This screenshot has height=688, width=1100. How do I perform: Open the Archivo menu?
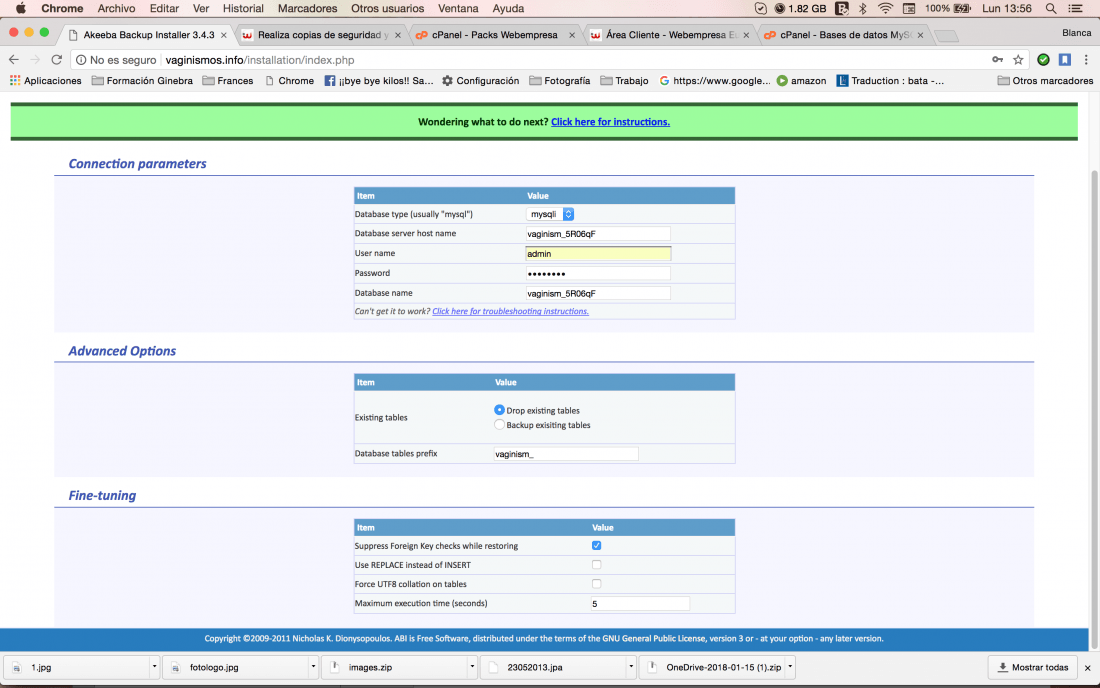click(x=116, y=8)
